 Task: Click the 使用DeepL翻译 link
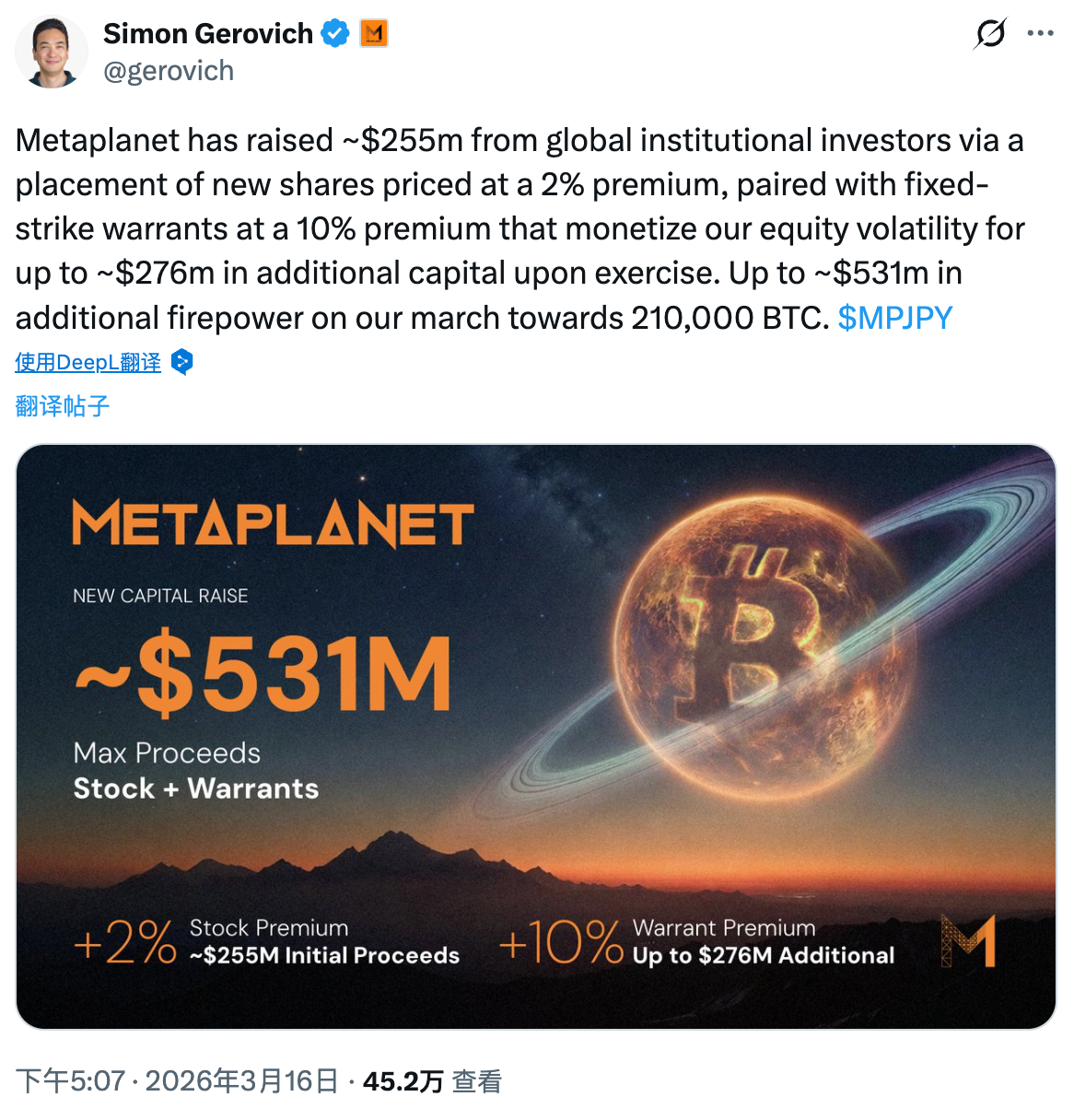[x=88, y=362]
